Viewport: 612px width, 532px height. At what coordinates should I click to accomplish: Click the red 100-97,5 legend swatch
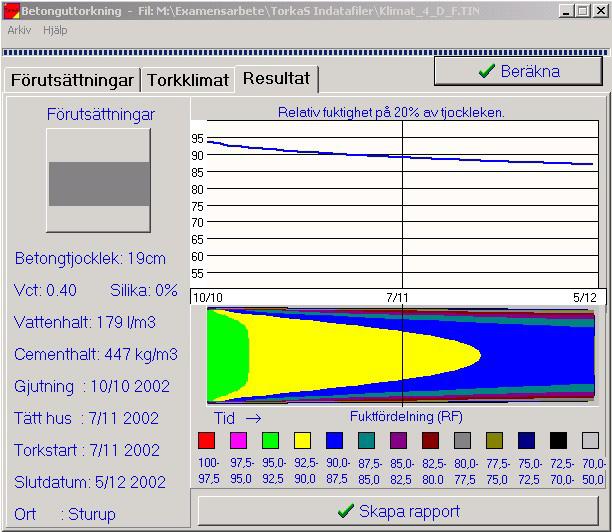tap(206, 440)
